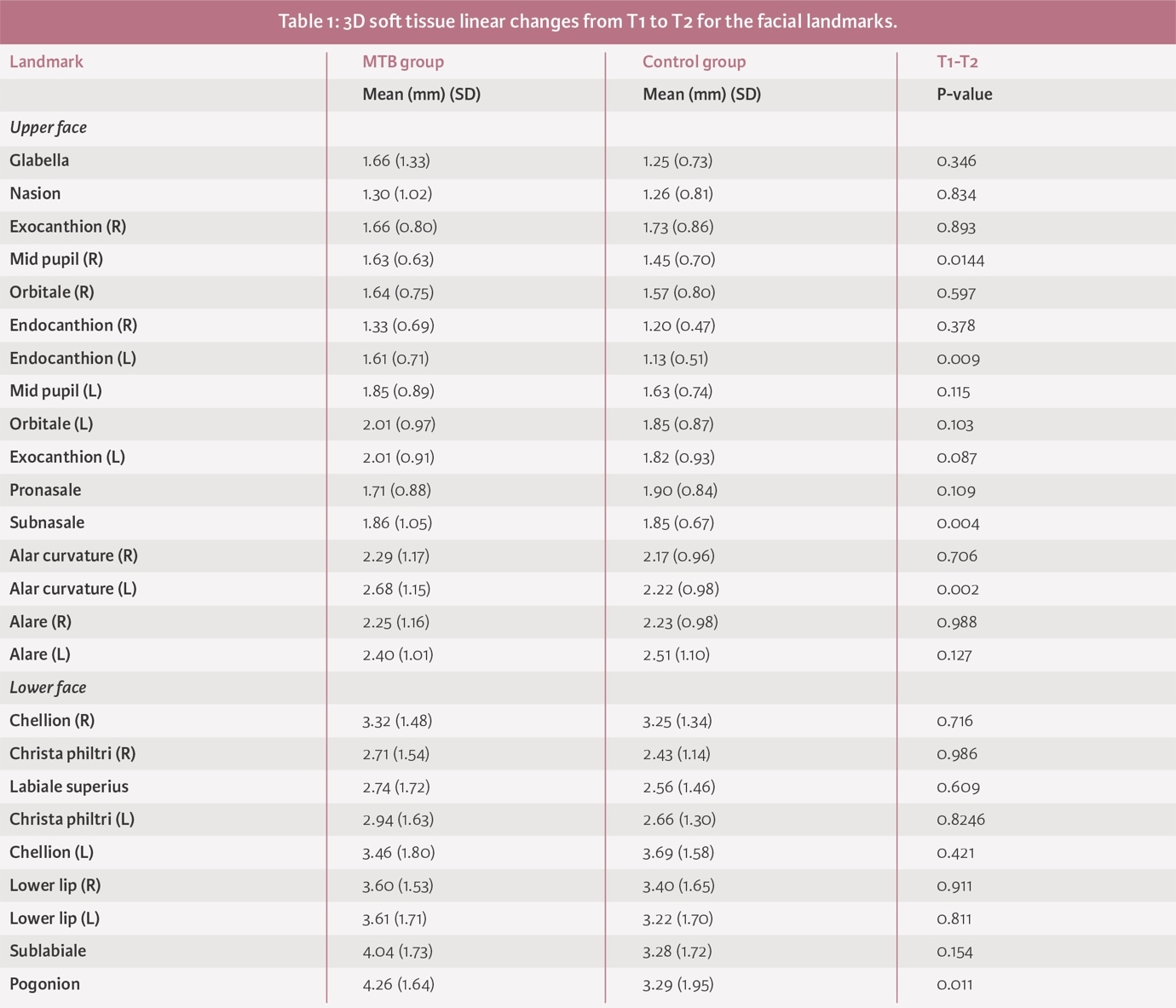Image resolution: width=1176 pixels, height=1008 pixels.
Task: Click the table title banner text
Action: [x=587, y=21]
